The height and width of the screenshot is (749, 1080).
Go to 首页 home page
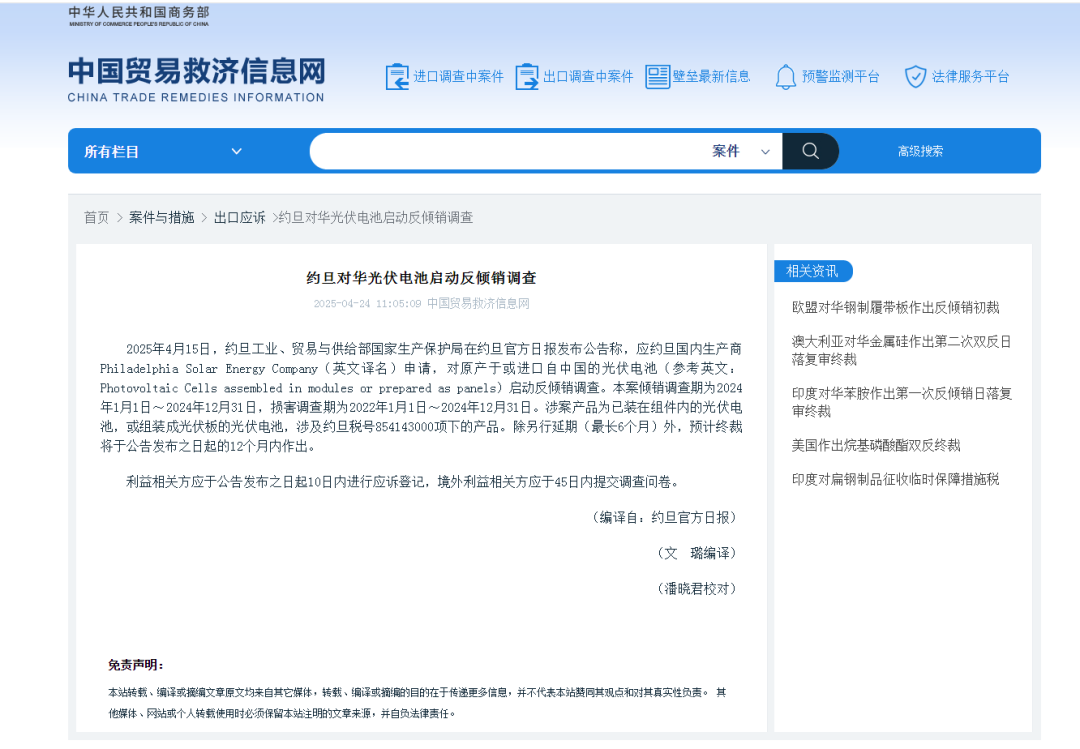pyautogui.click(x=96, y=217)
